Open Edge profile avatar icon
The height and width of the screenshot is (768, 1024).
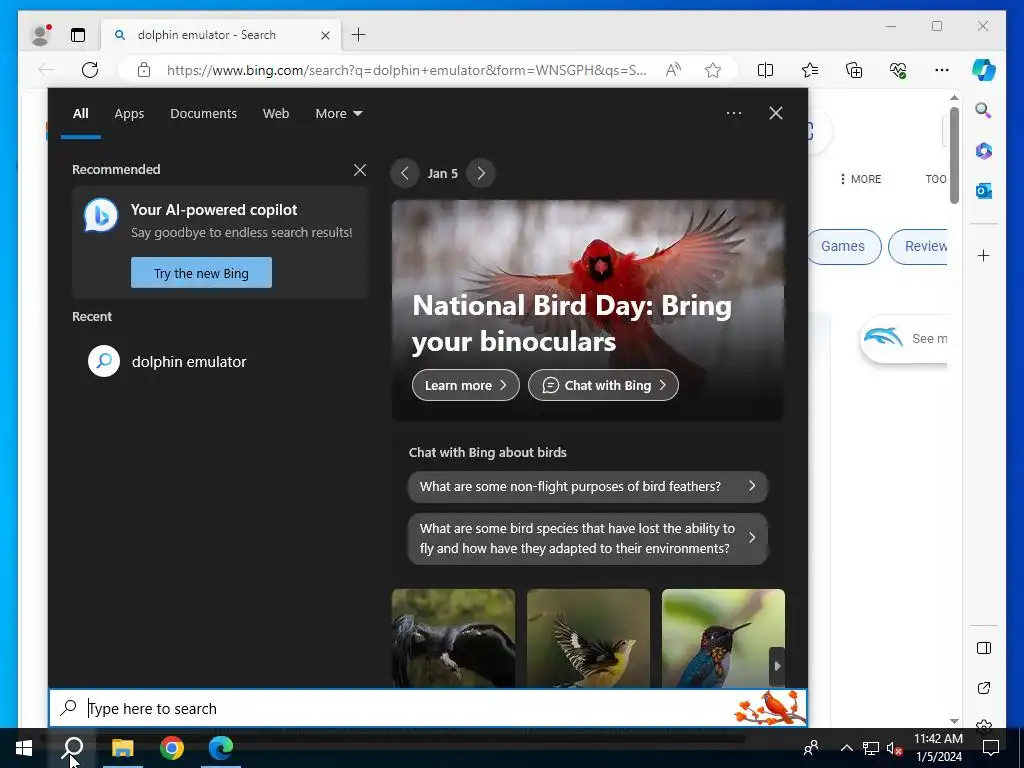tap(40, 35)
